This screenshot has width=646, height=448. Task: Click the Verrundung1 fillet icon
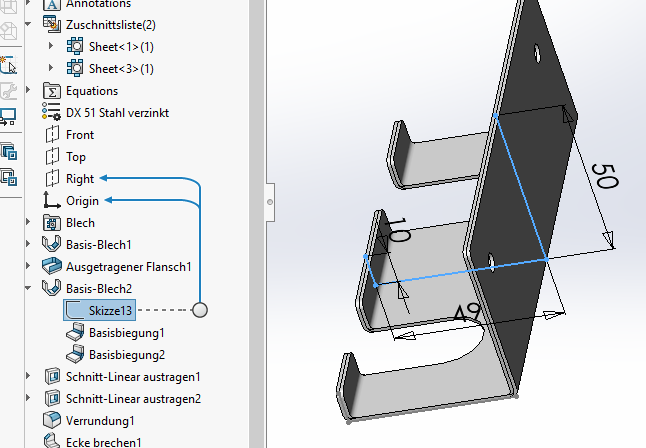tap(52, 420)
